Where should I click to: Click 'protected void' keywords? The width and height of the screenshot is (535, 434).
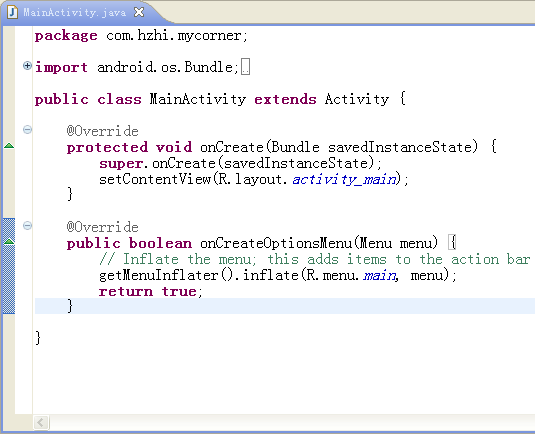tap(129, 147)
